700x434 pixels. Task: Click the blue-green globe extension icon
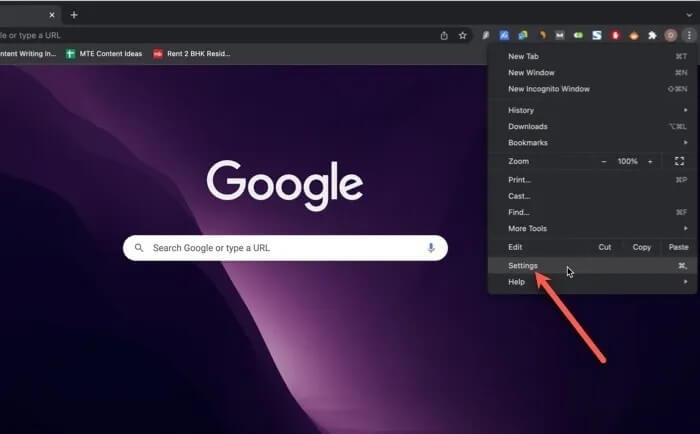coord(523,35)
